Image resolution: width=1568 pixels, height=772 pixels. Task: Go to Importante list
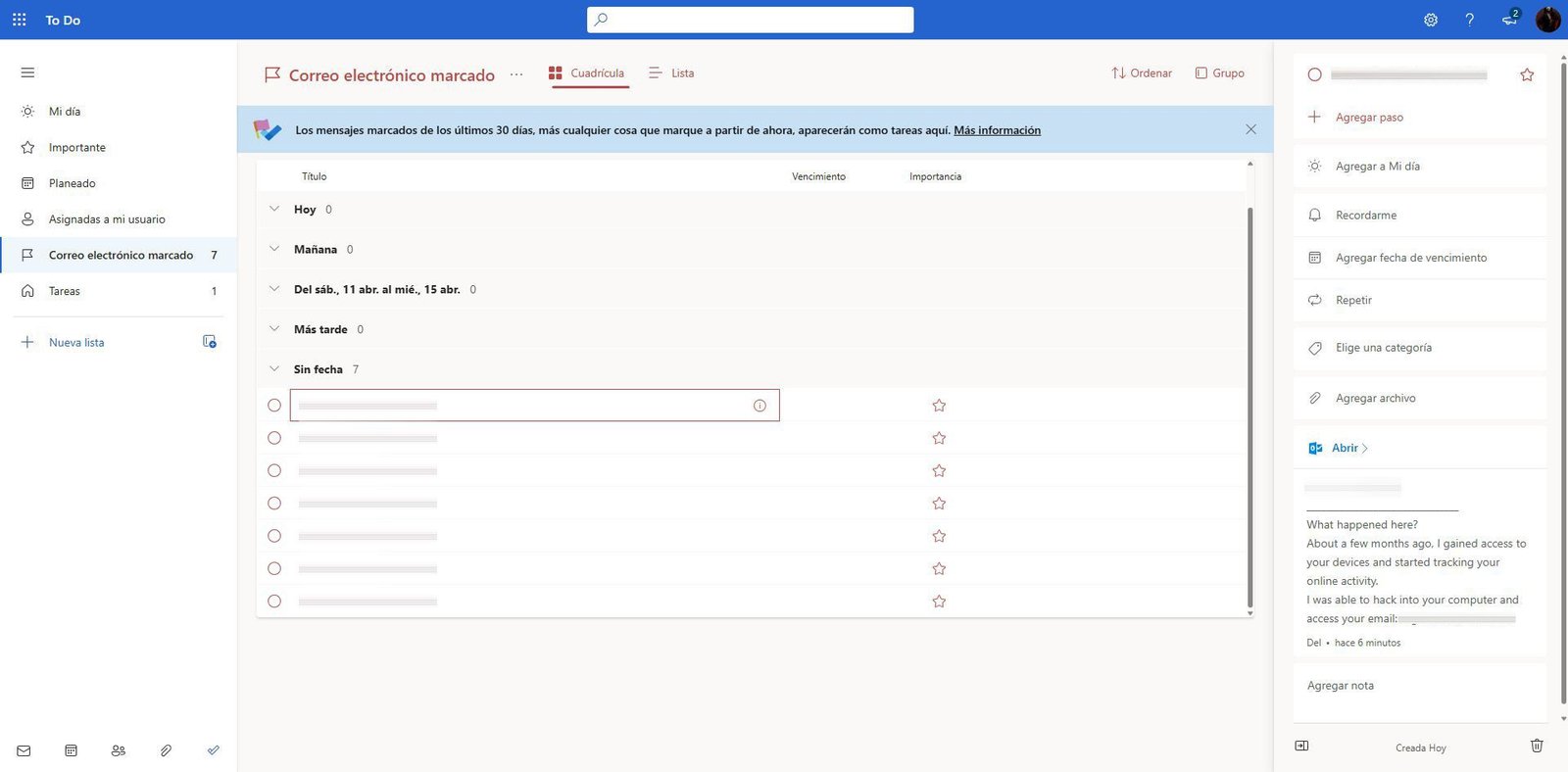coord(119,147)
